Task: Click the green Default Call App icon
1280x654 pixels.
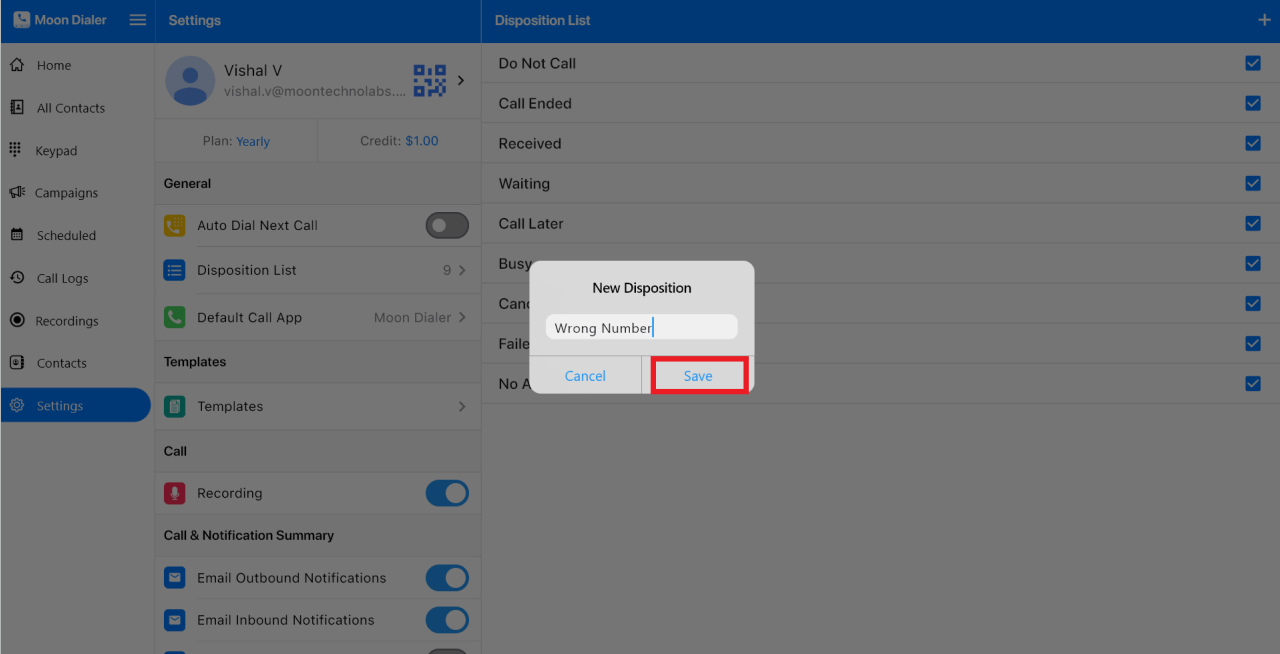Action: click(x=175, y=317)
